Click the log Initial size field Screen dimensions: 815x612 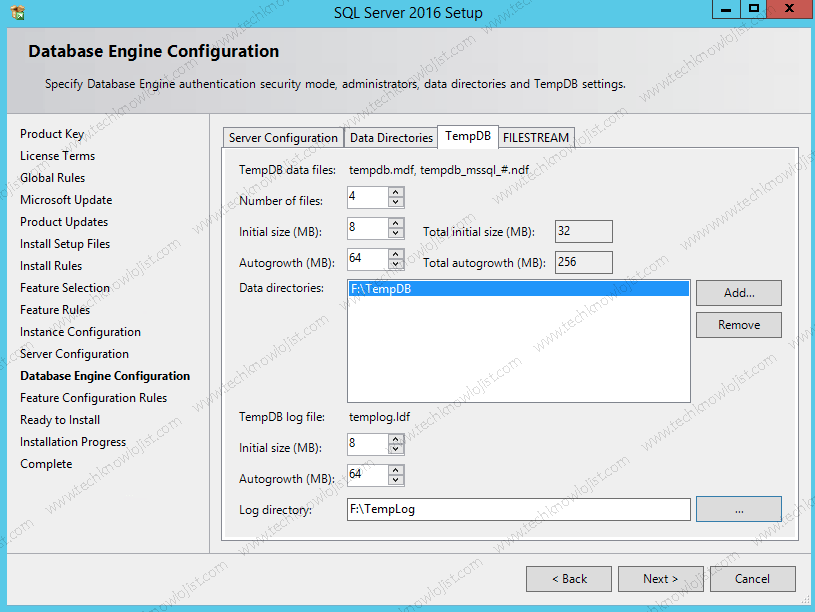click(x=367, y=444)
